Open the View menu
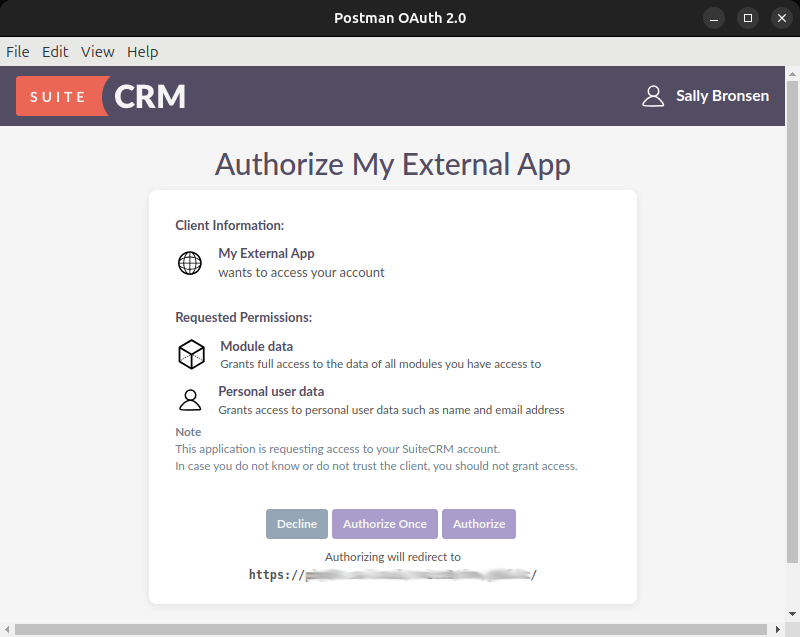This screenshot has width=800, height=637. coord(97,51)
